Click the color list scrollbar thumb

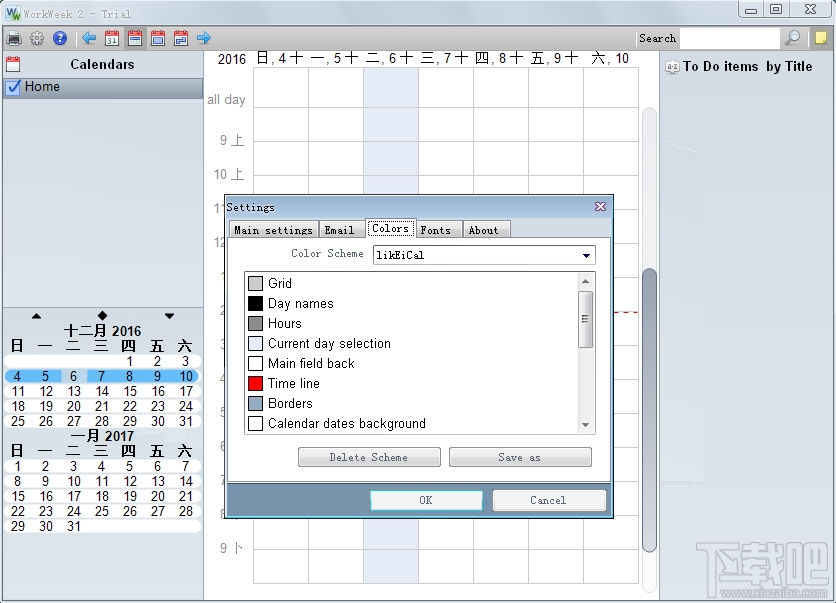(x=585, y=319)
